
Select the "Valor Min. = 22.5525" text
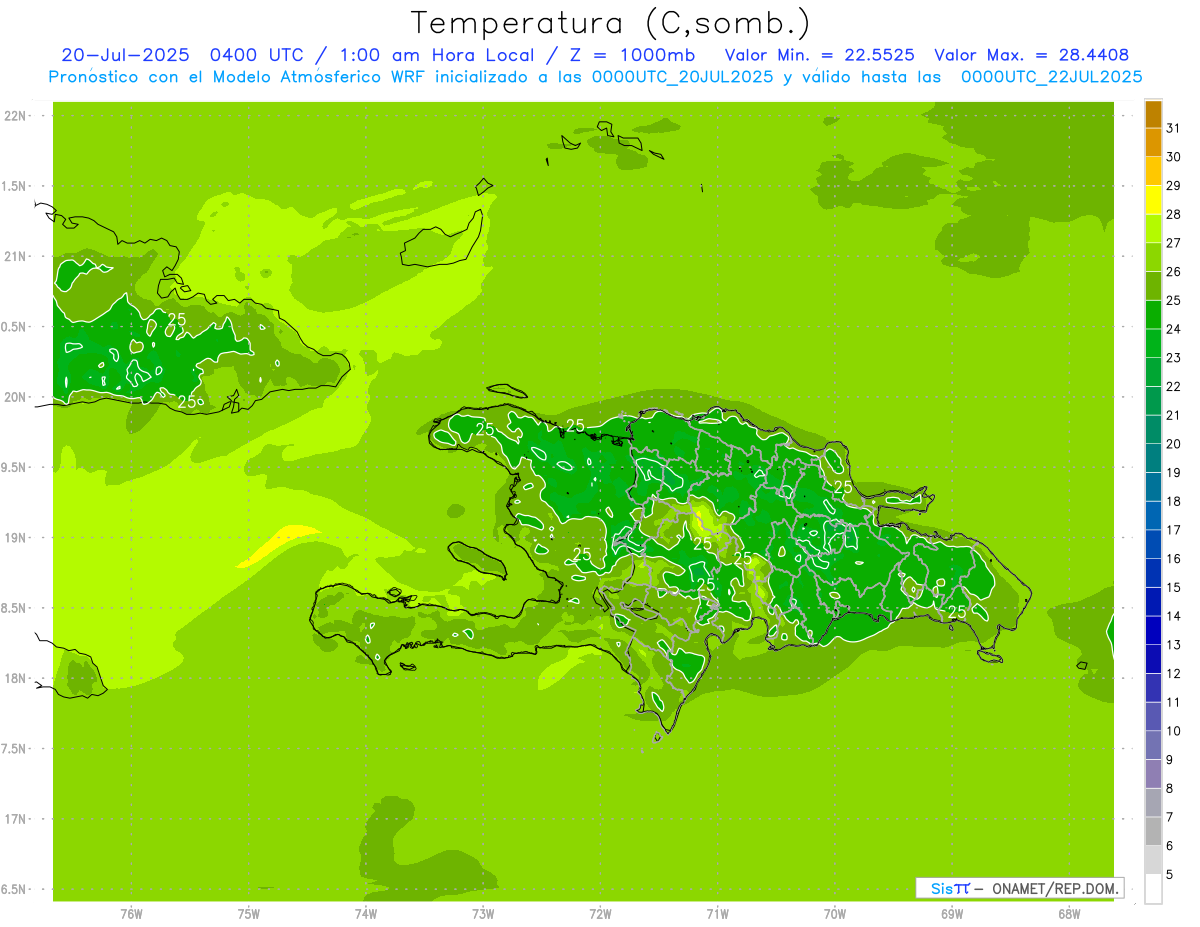pos(820,55)
